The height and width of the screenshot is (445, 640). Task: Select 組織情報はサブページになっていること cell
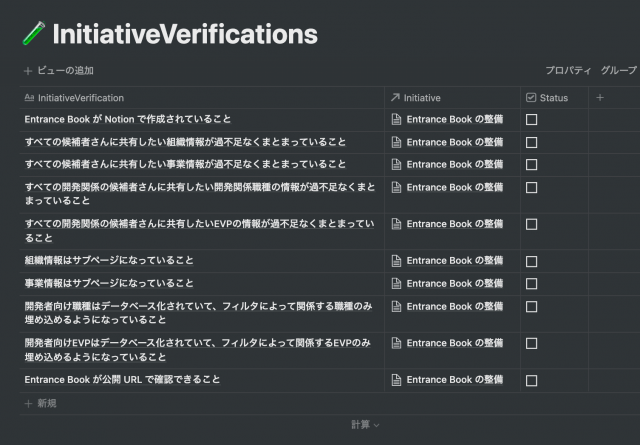(202, 261)
